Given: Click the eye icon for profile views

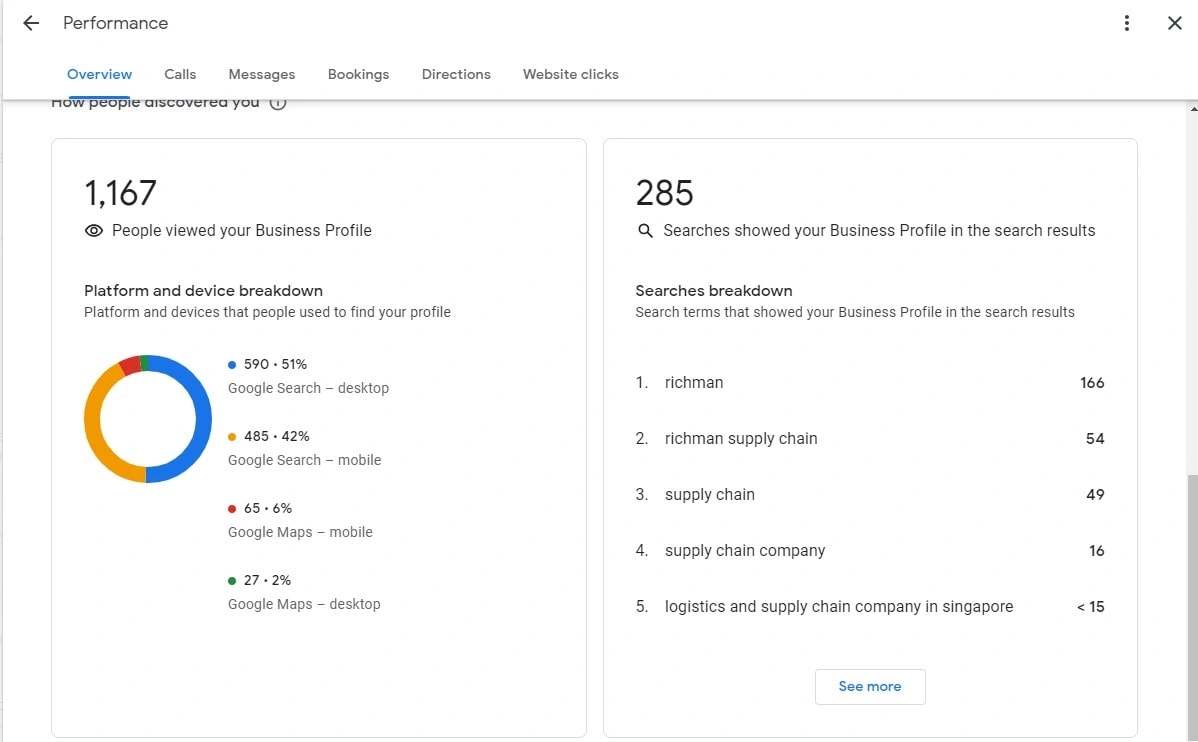Looking at the screenshot, I should click(94, 231).
